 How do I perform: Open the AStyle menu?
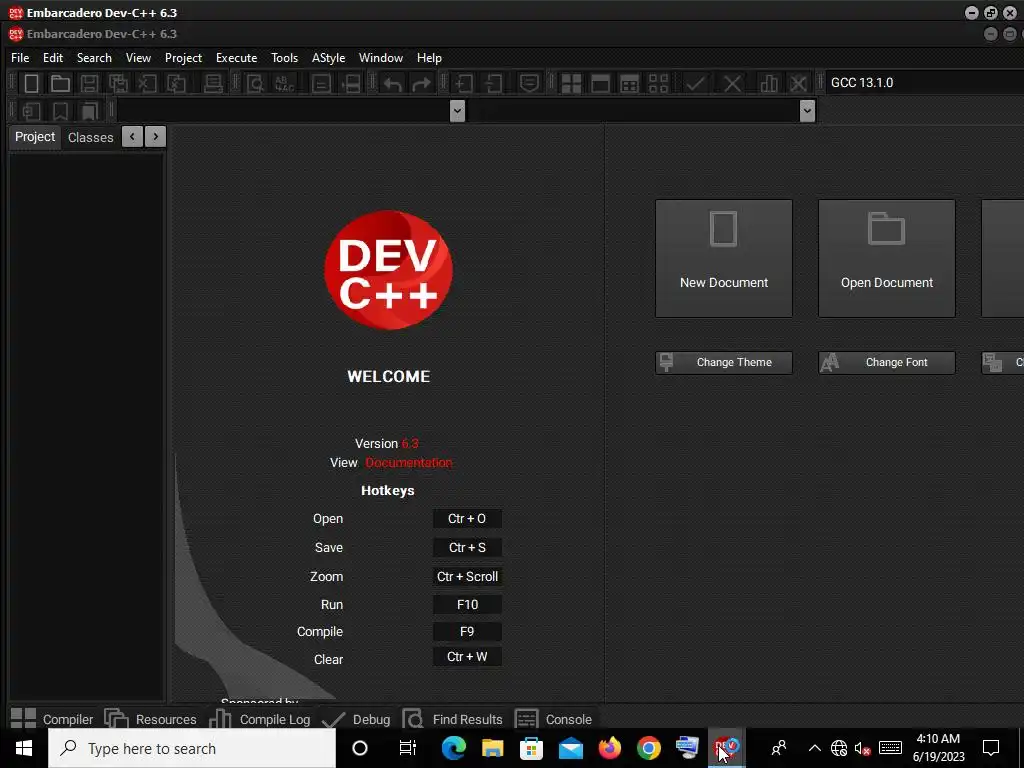[328, 58]
